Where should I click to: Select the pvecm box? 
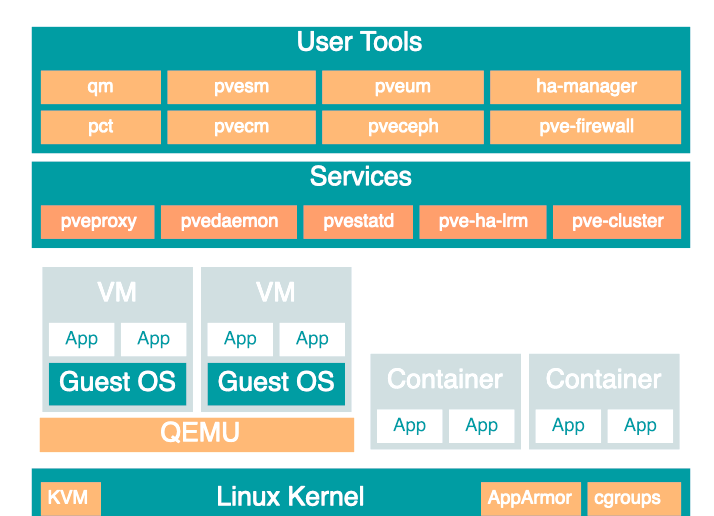point(241,127)
